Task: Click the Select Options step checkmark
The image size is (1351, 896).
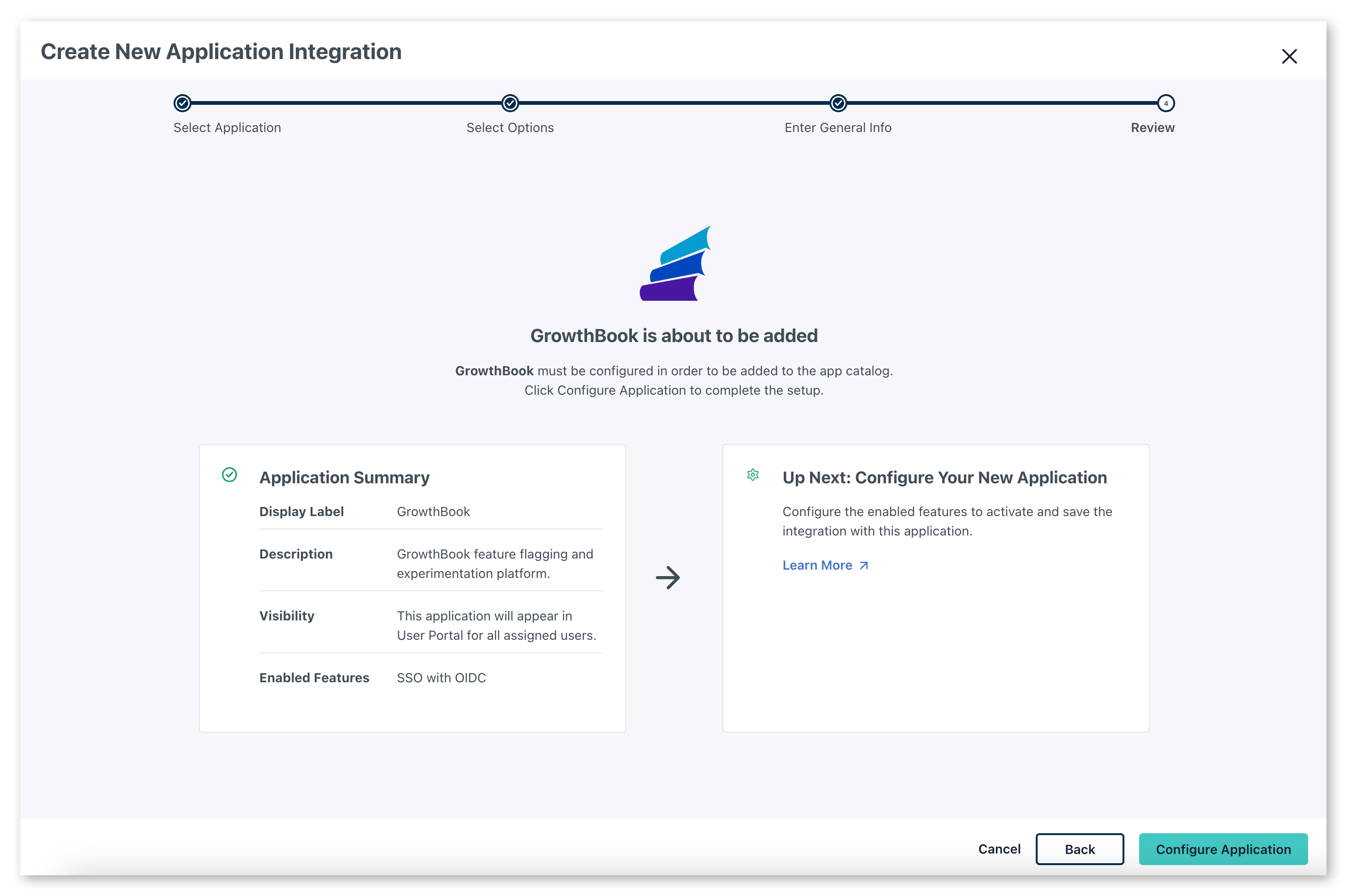Action: (510, 103)
